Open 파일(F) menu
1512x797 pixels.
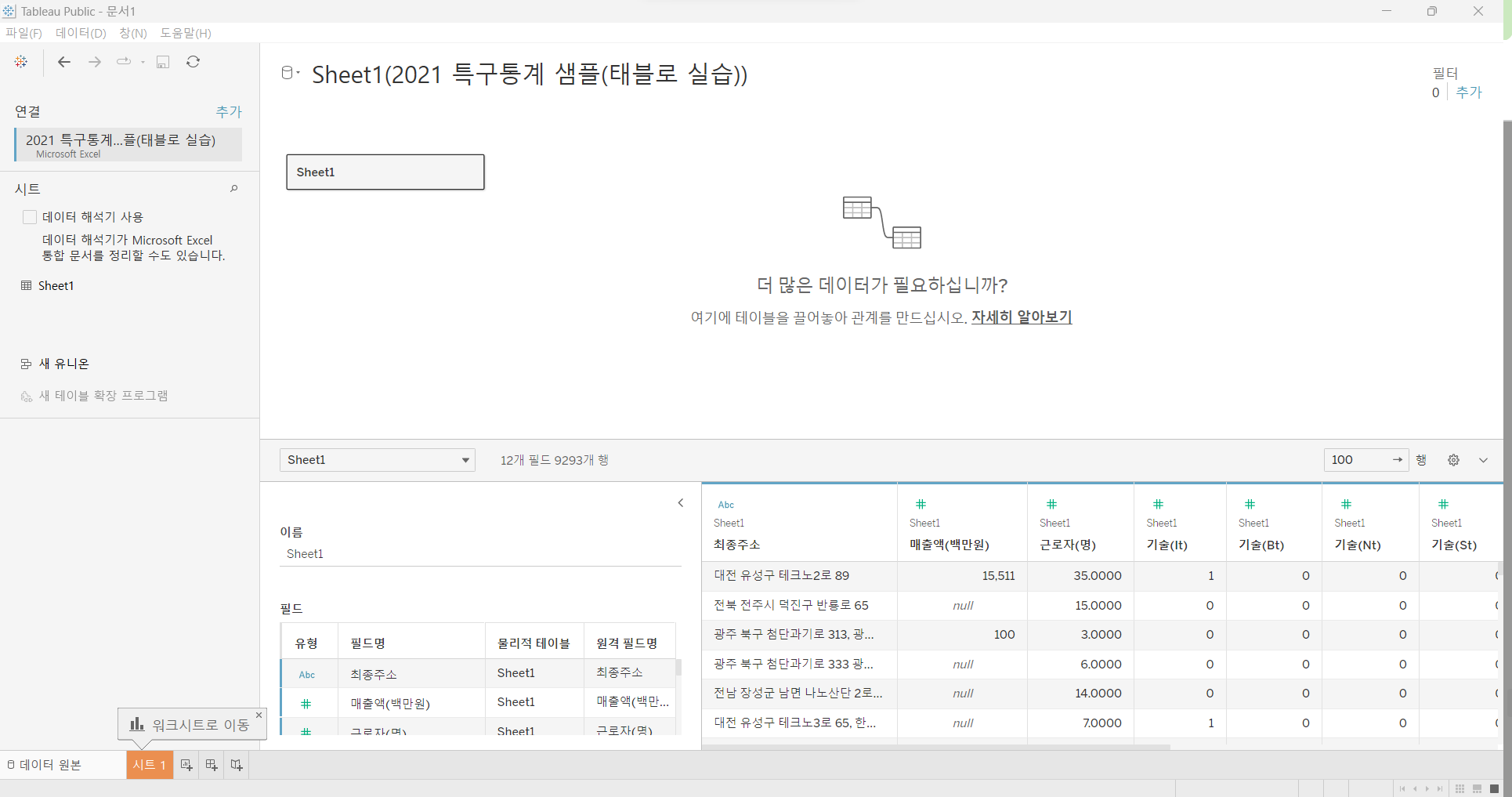[24, 33]
